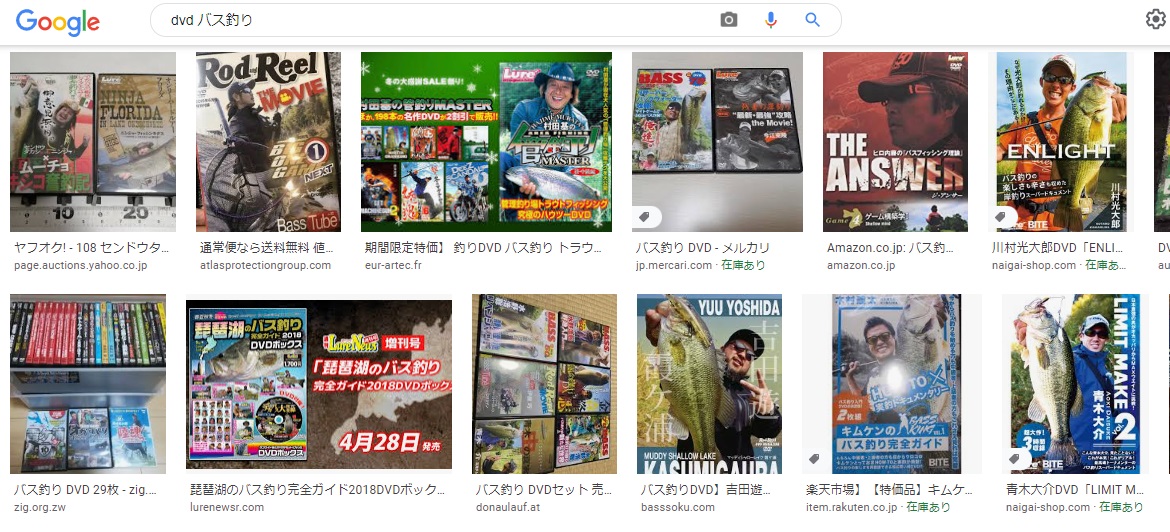The width and height of the screenshot is (1170, 532).
Task: Click title 琵琶湖のバス釣り完全ガイド2018DVDボック...
Action: pos(318,490)
